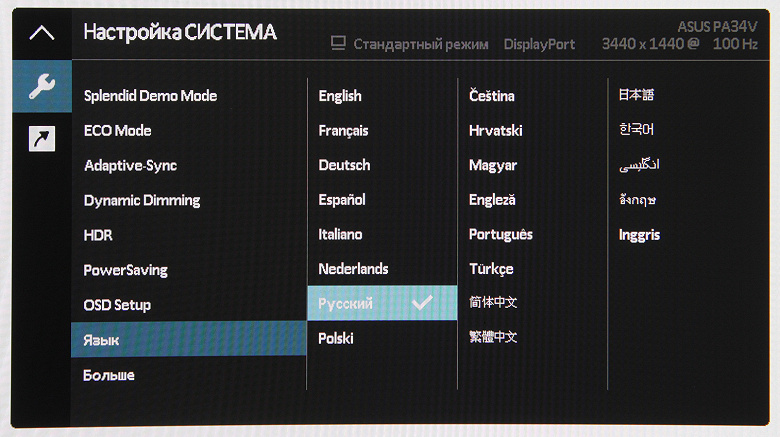Pick English as language
This screenshot has height=437, width=780.
click(340, 96)
